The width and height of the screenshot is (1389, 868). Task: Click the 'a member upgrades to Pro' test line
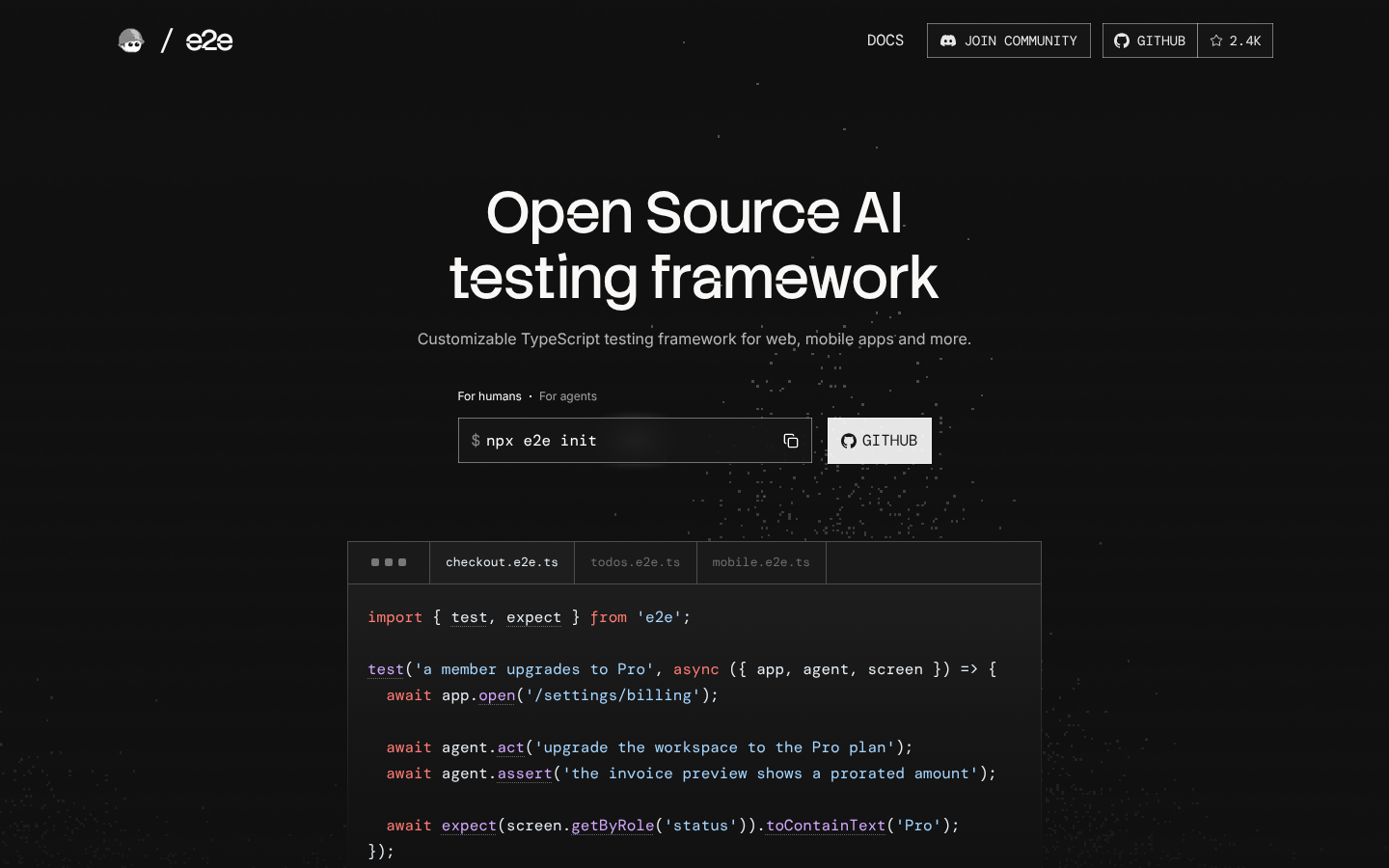[682, 669]
